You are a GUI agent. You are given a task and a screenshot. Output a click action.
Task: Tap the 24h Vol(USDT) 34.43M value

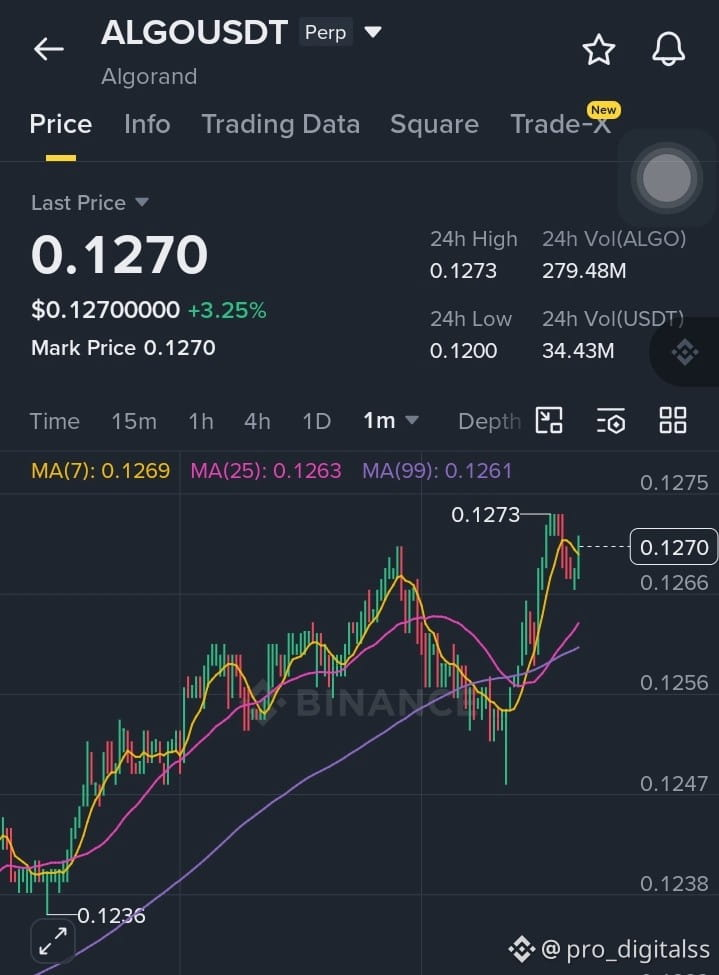pos(578,350)
